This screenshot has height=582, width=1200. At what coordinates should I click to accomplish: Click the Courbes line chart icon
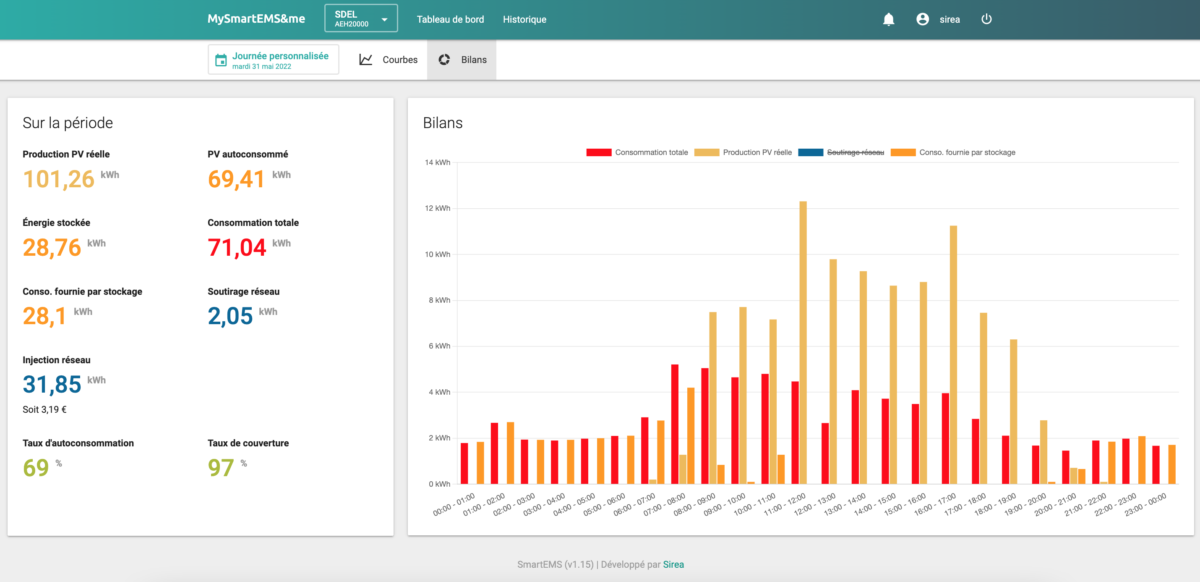click(x=366, y=60)
